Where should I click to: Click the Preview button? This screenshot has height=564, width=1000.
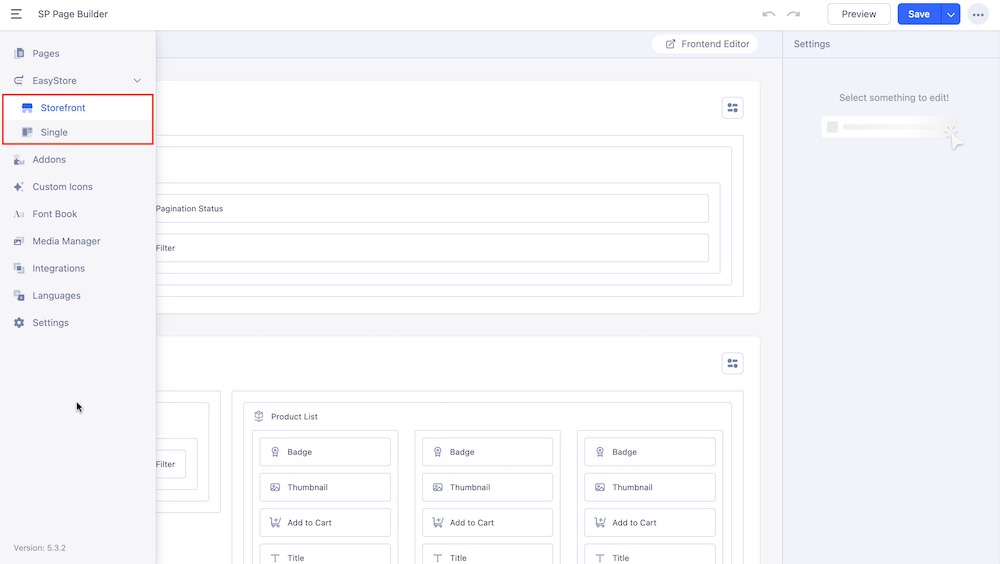[858, 14]
